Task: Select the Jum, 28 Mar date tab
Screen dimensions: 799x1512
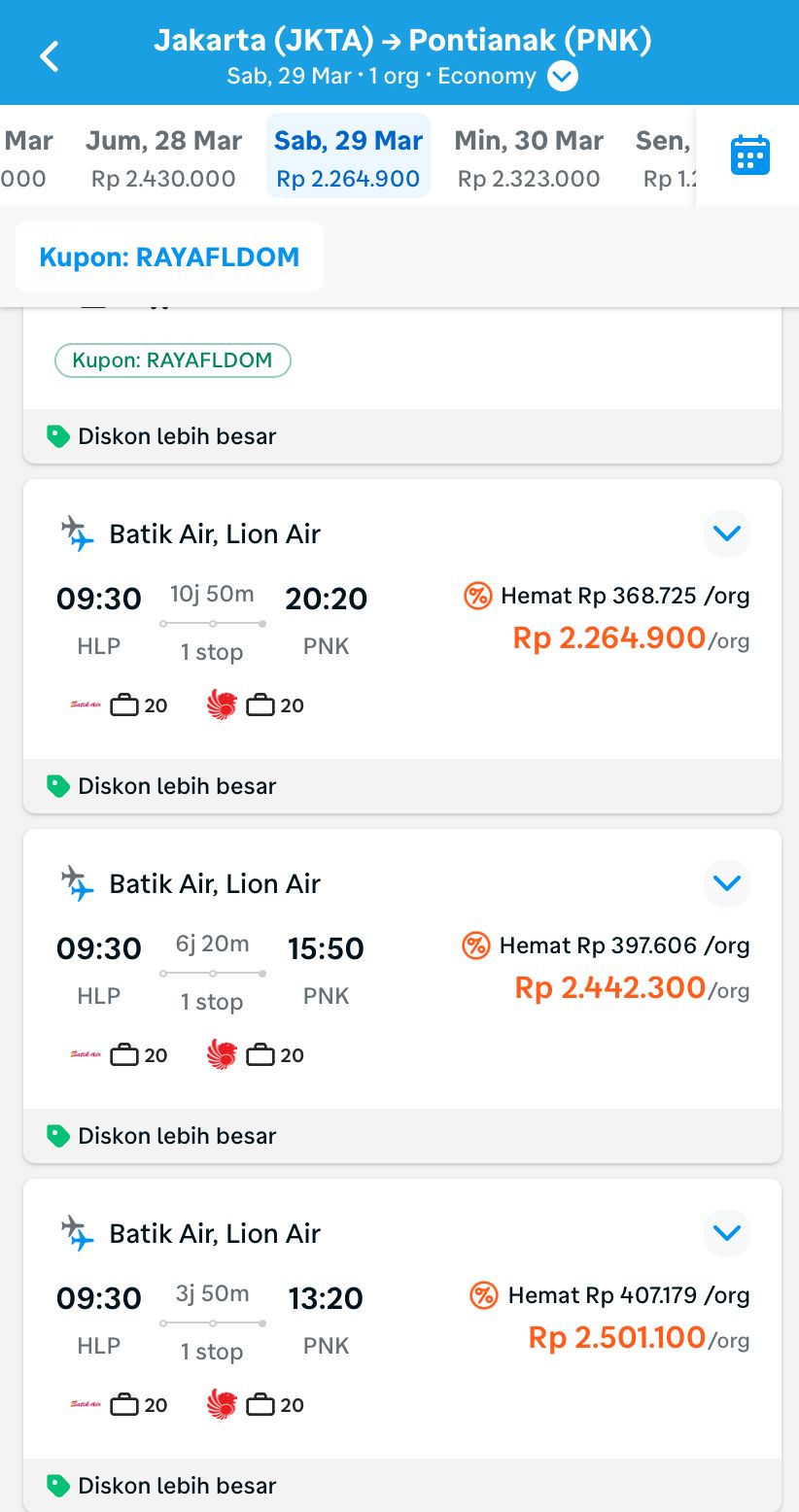Action: [x=163, y=157]
